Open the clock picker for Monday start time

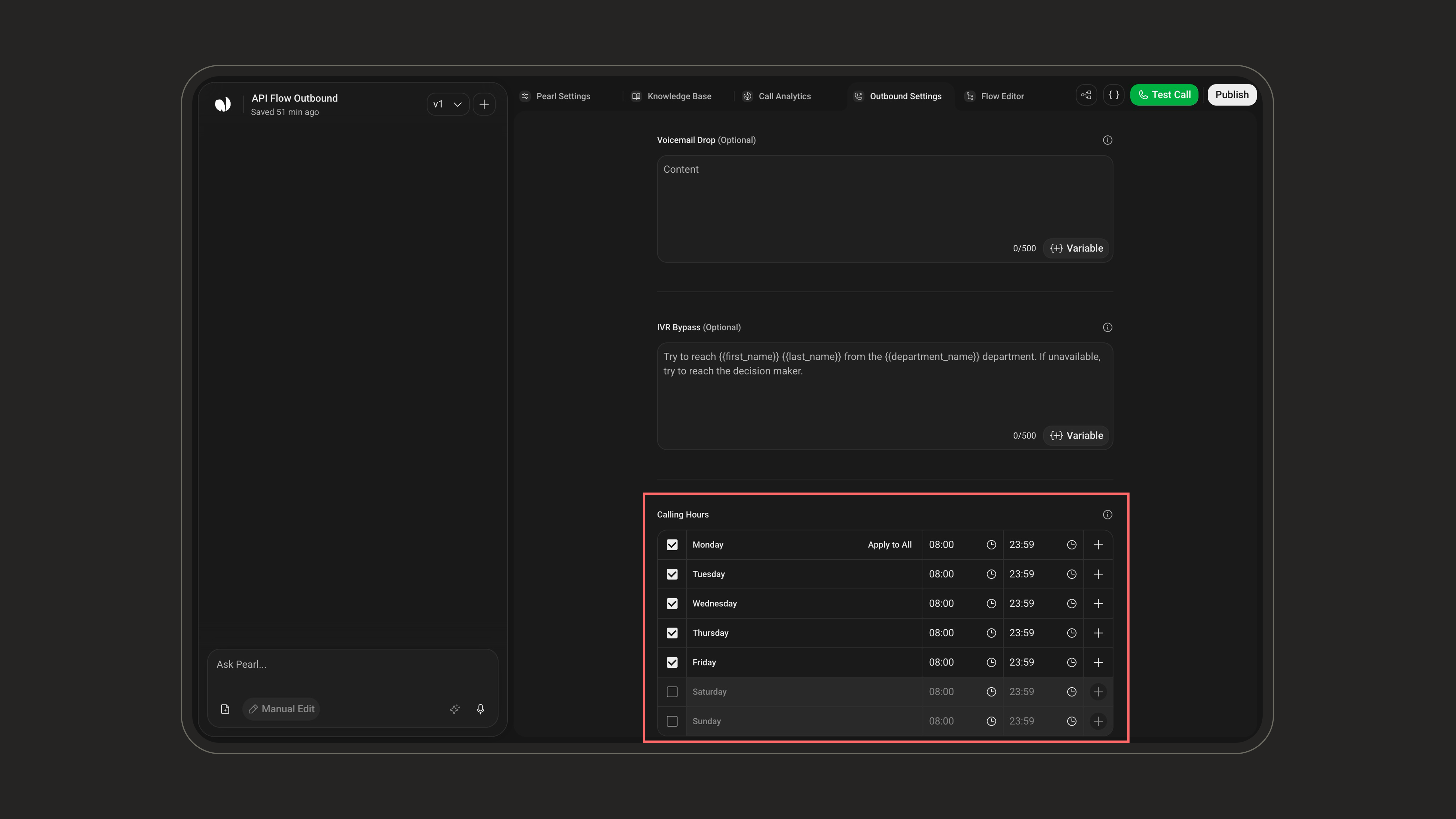coord(991,545)
